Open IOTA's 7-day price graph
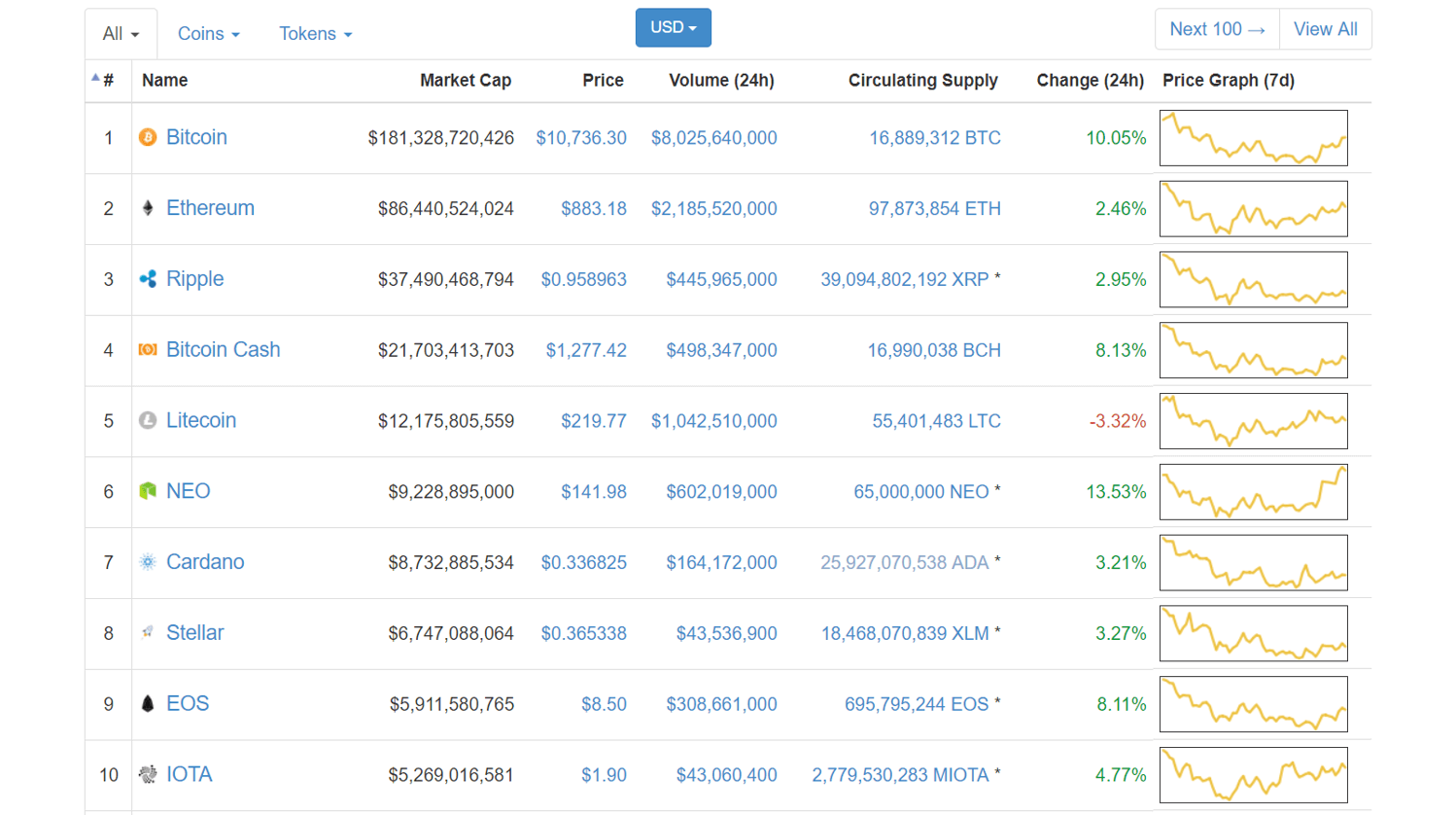Image resolution: width=1456 pixels, height=815 pixels. coord(1254,775)
